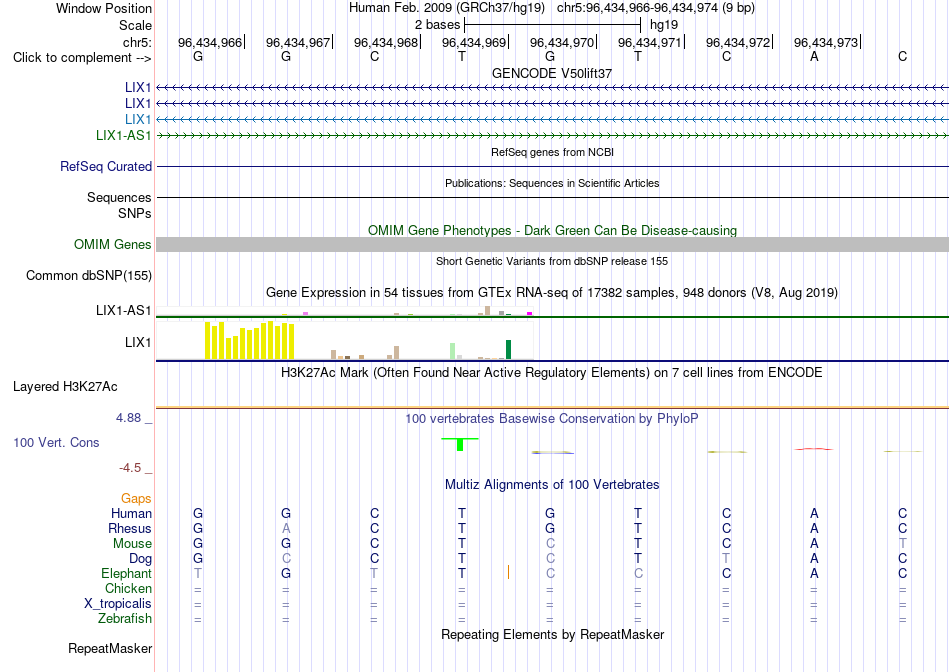
Task: Click the RepeatMasker track label
Action: (110, 648)
